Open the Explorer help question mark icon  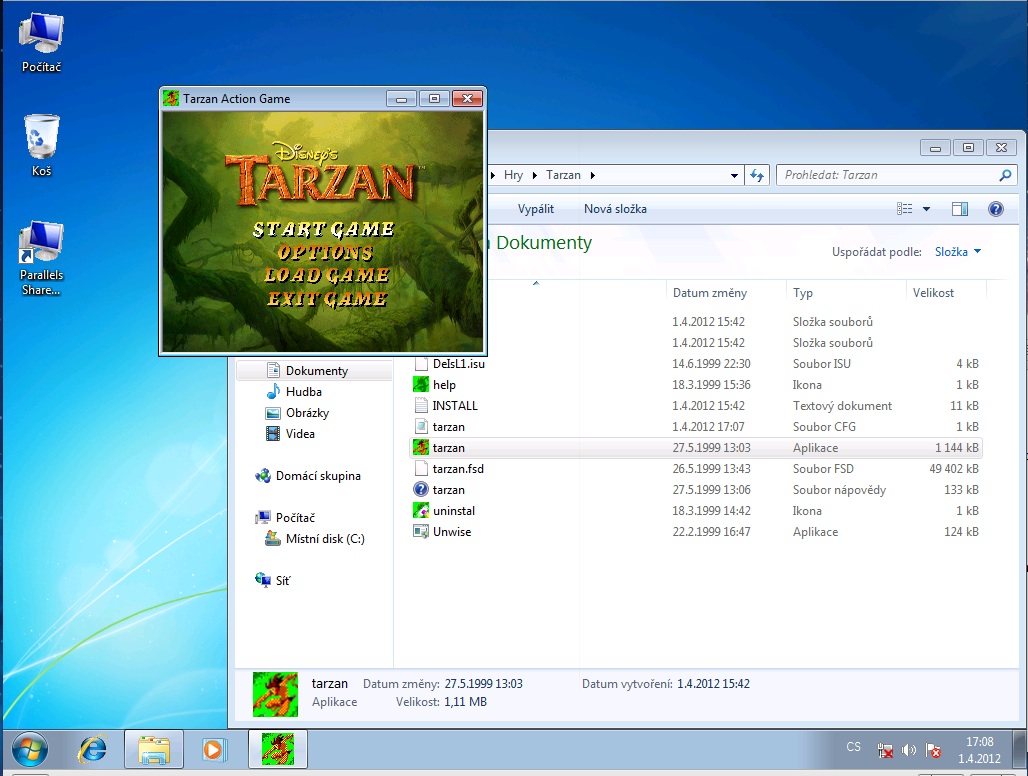[x=995, y=209]
